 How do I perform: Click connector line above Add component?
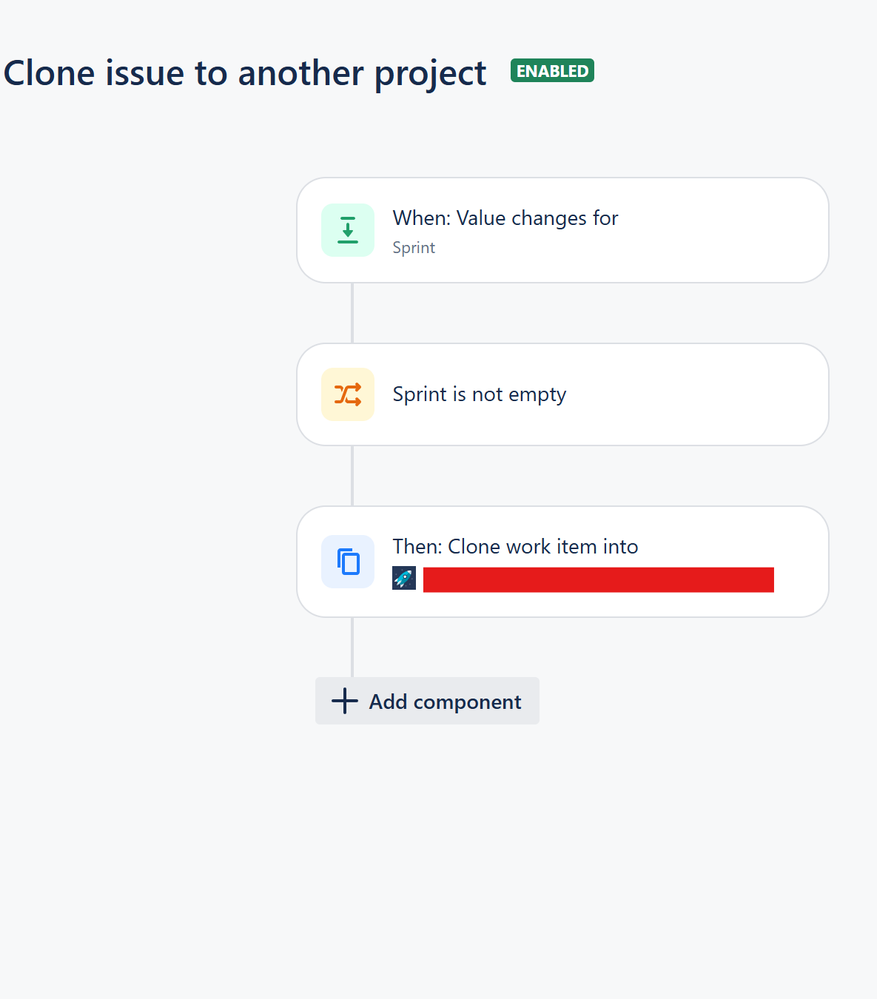pyautogui.click(x=352, y=647)
